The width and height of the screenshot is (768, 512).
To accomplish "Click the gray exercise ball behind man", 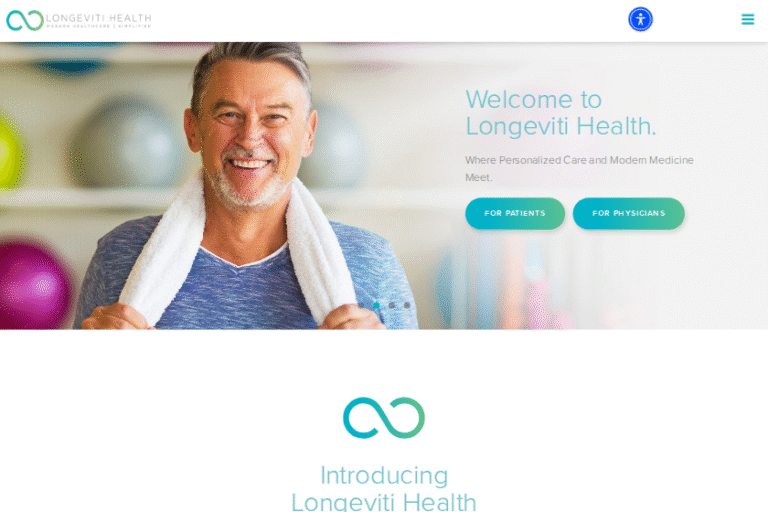I will (x=128, y=142).
